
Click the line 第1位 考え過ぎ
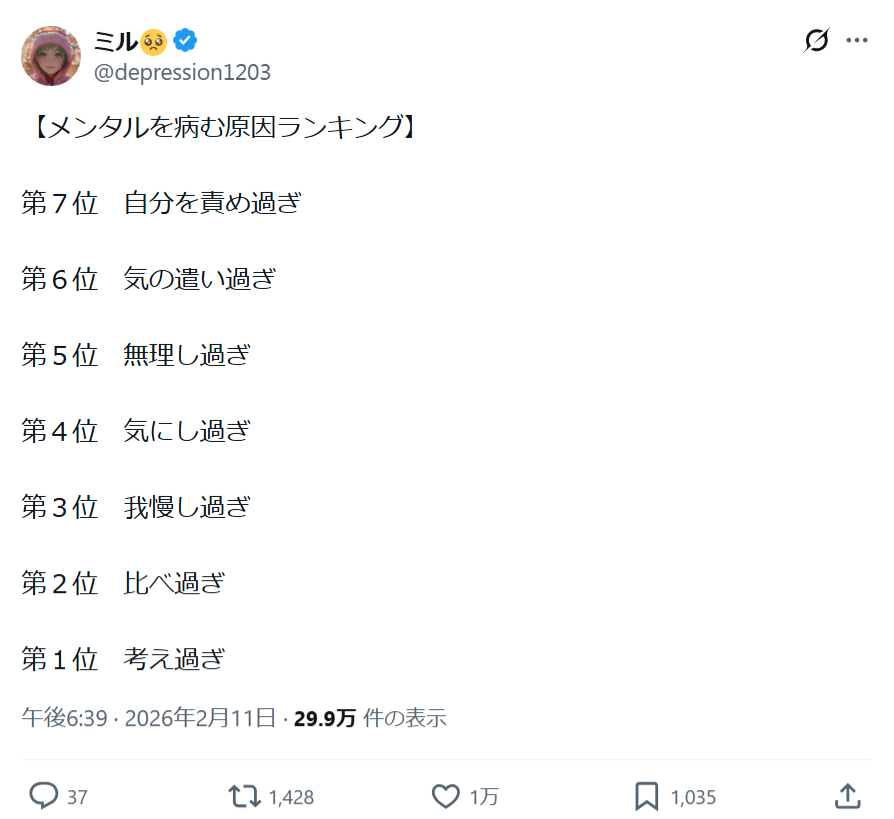[x=123, y=659]
